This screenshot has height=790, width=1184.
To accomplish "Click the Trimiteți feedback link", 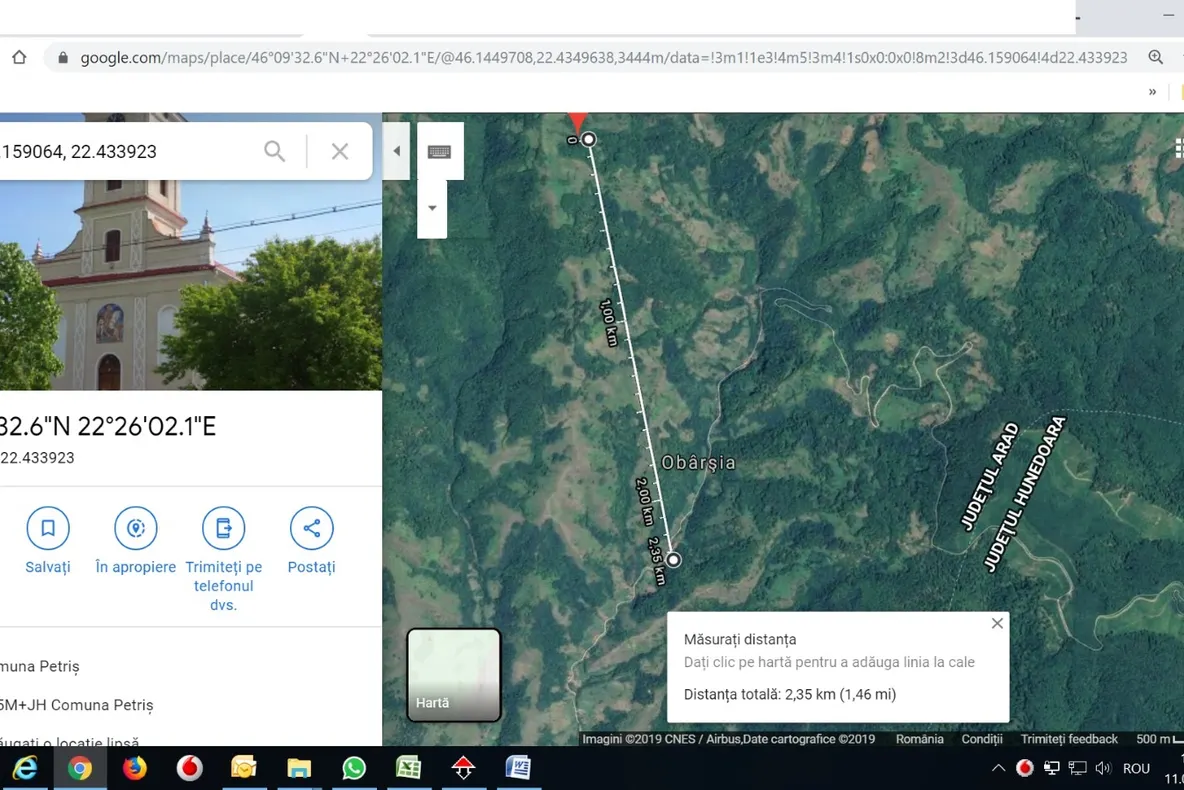I will [x=1068, y=739].
